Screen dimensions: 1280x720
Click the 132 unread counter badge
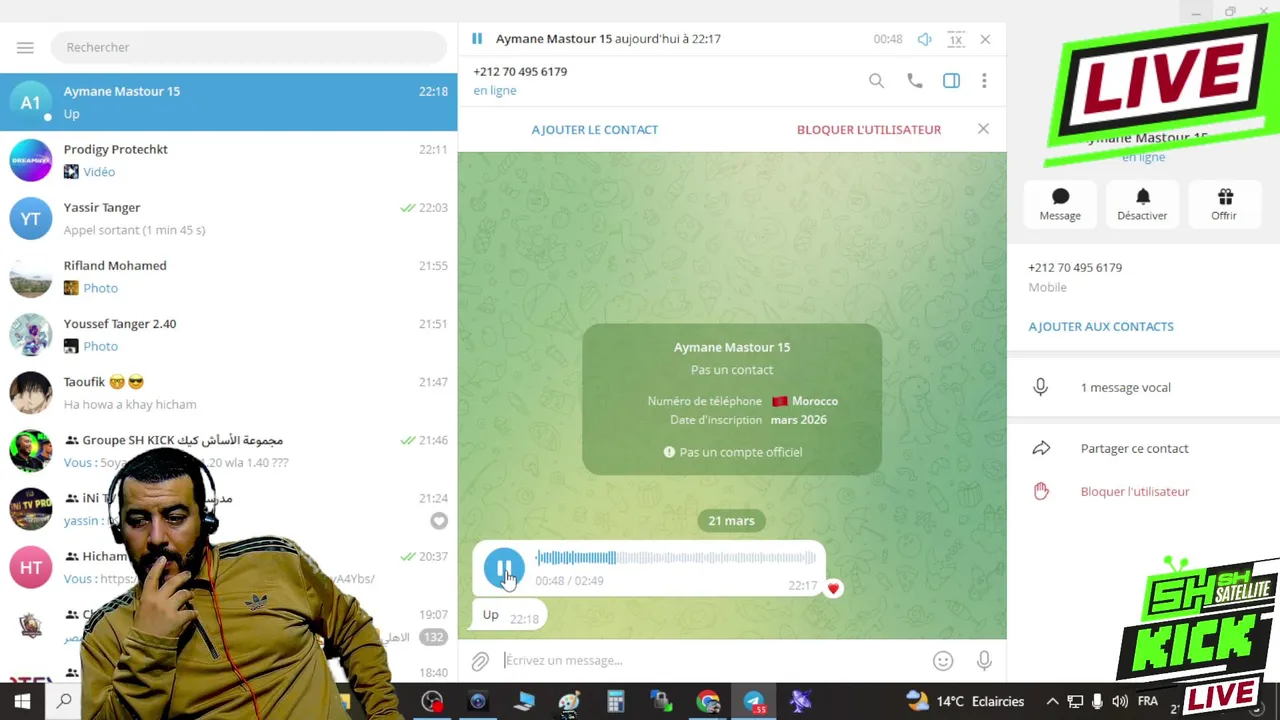click(433, 637)
